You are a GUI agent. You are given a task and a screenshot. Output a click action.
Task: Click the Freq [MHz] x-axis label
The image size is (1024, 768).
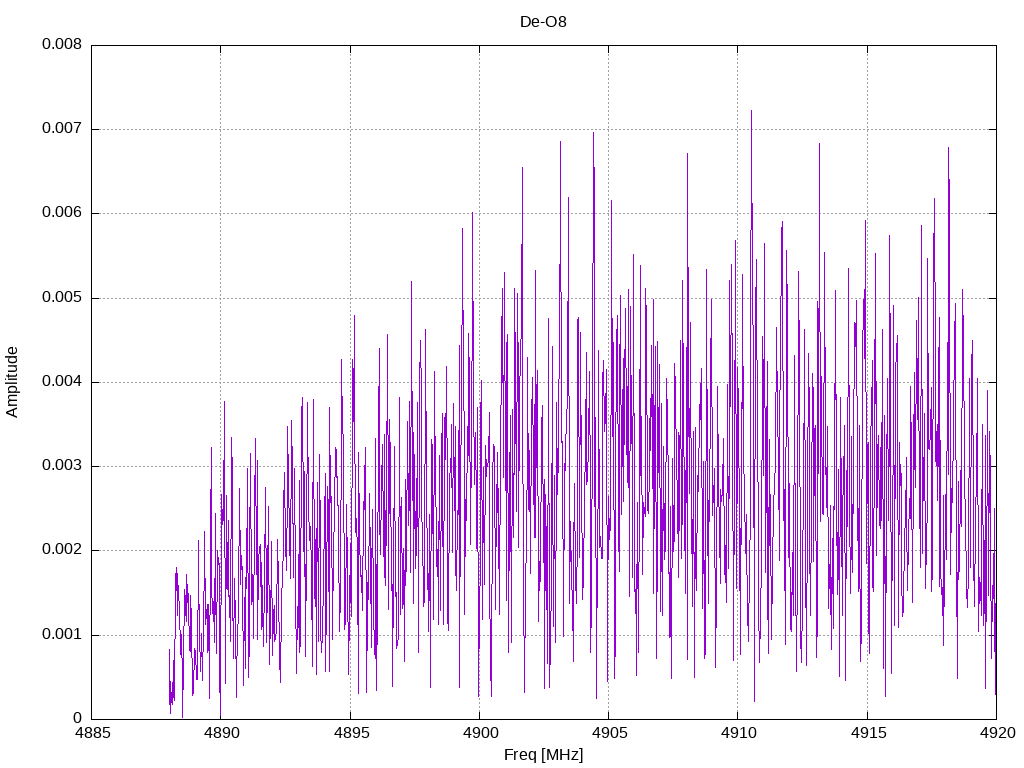[x=543, y=754]
